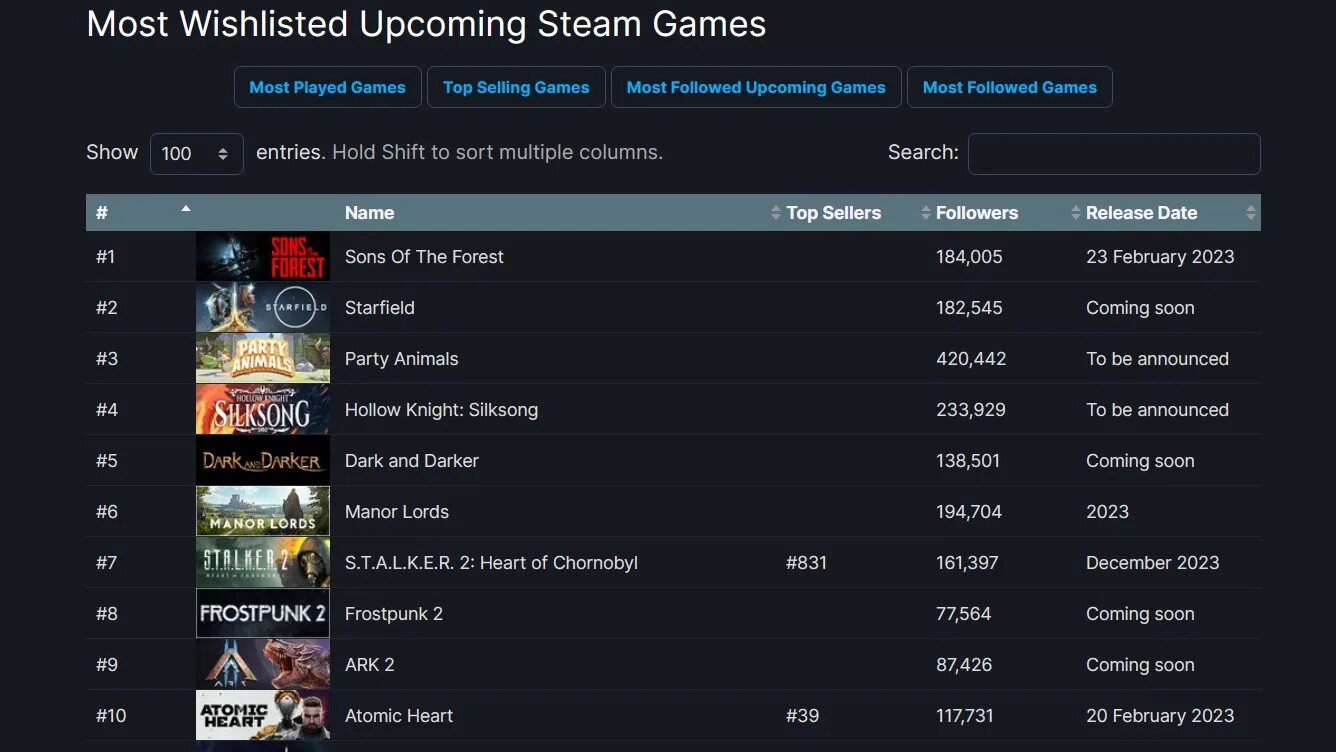This screenshot has width=1336, height=752.
Task: Click Dark and Darker name link
Action: click(x=411, y=461)
